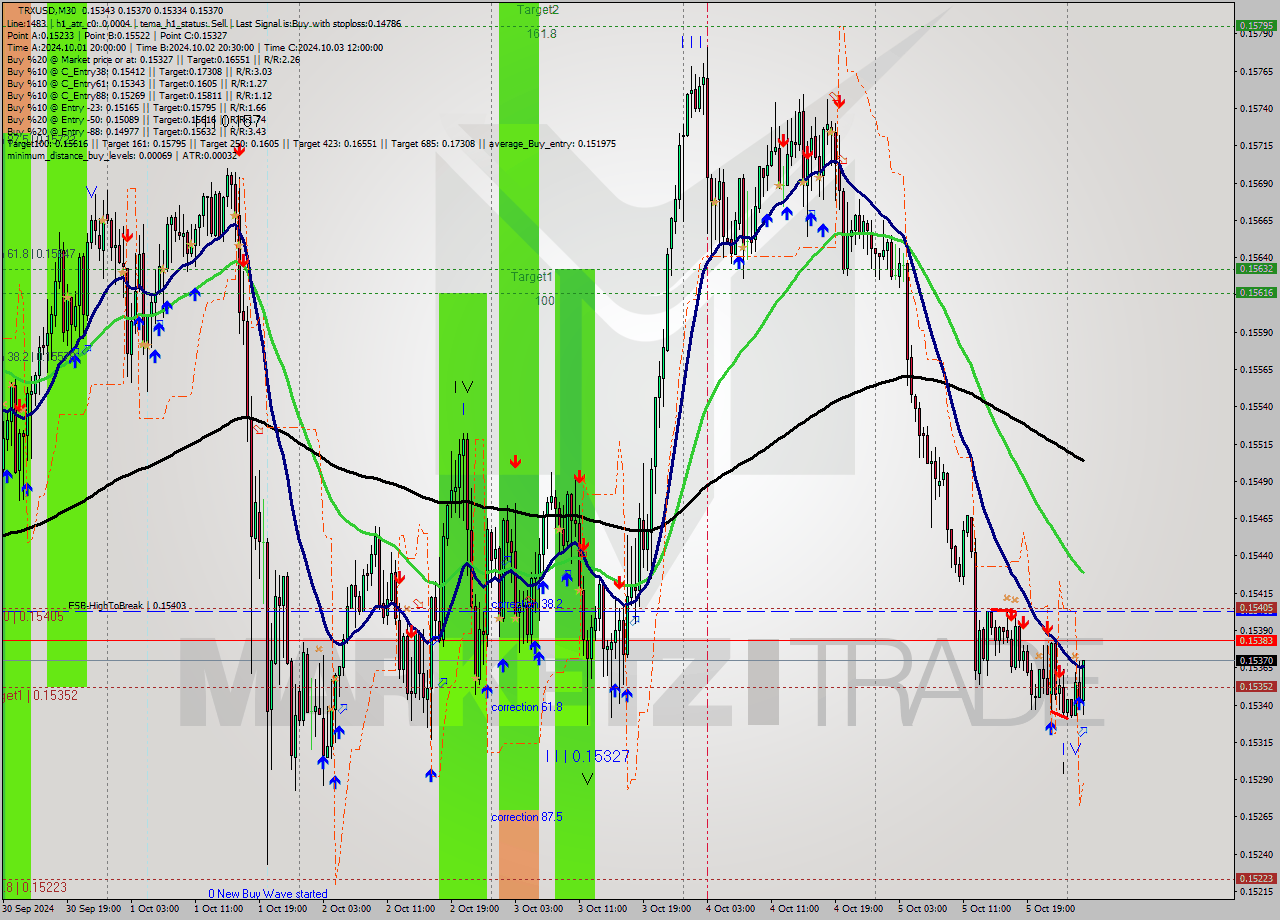Screen dimensions: 1280x920
Task: Click the '5 Oct 03:00' time label
Action: [925, 909]
